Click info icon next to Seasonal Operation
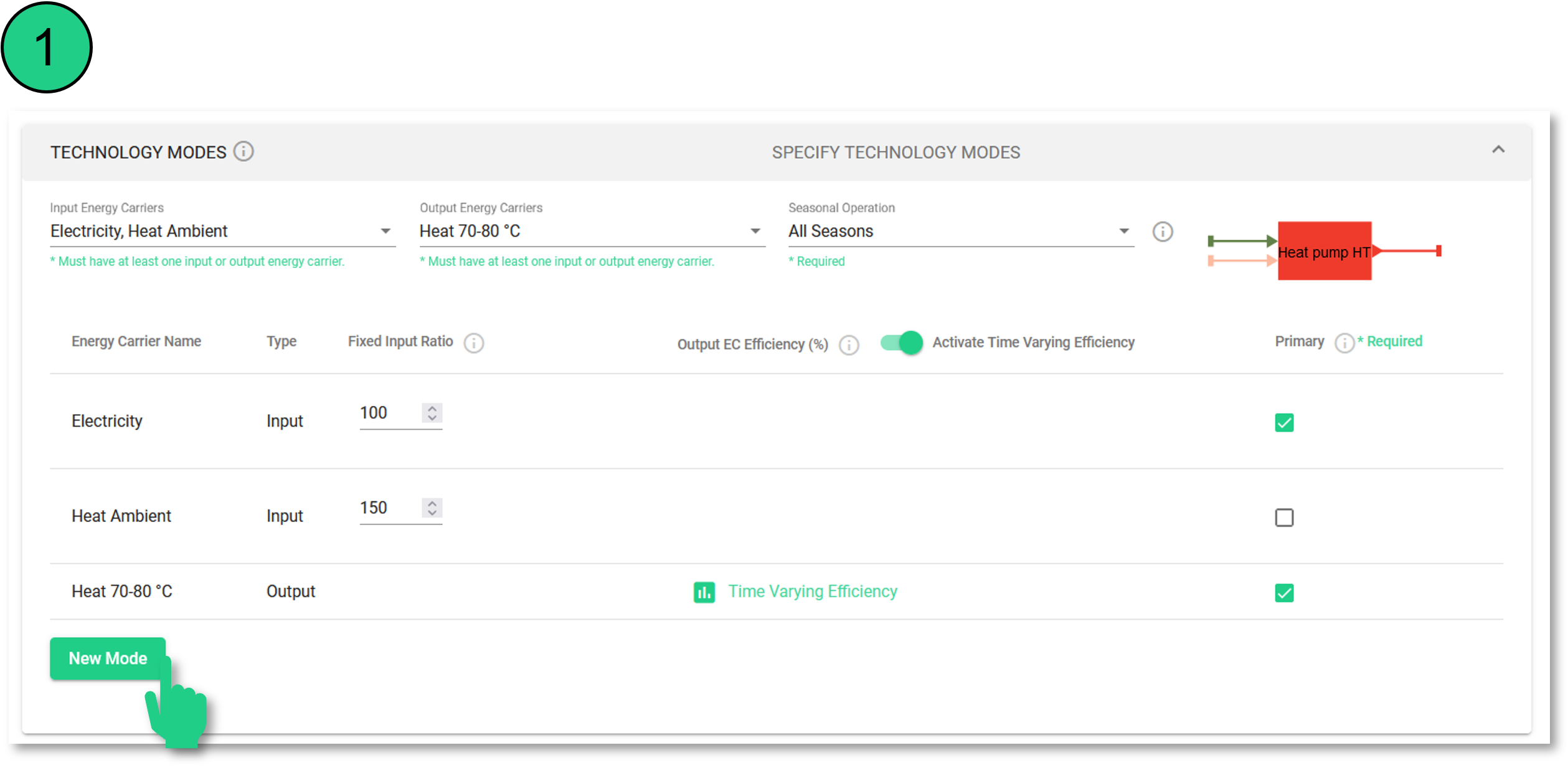Screen dimensions: 1568x773 click(1162, 232)
